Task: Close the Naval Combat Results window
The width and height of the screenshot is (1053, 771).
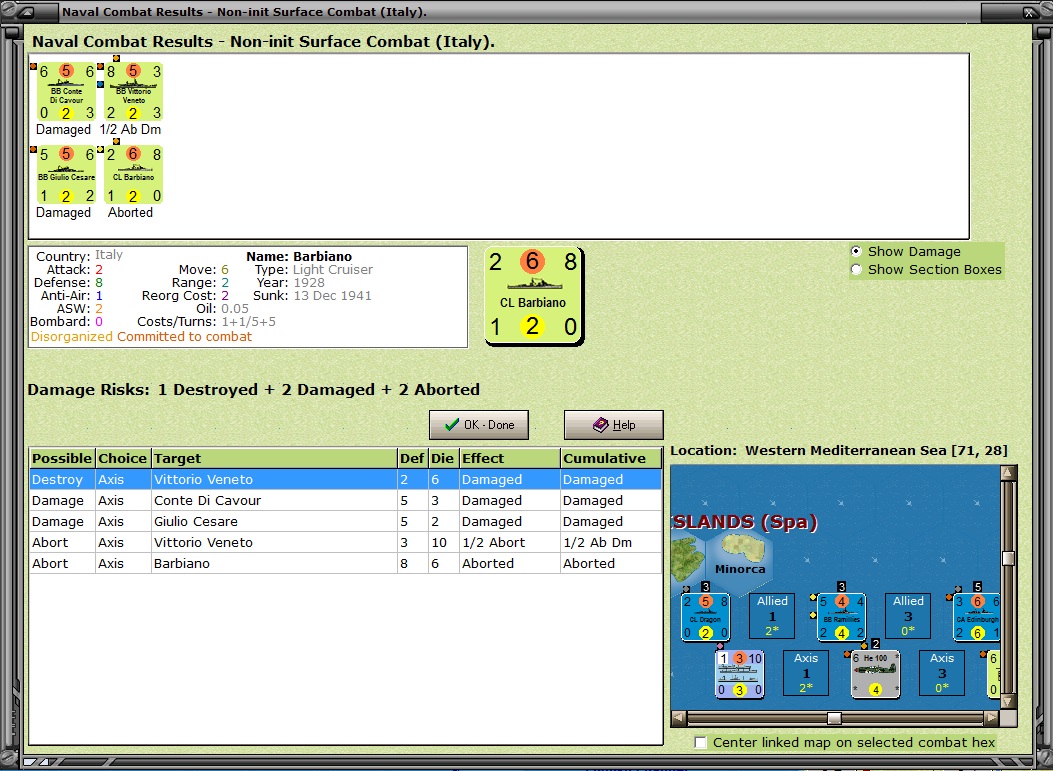Action: tap(1029, 12)
